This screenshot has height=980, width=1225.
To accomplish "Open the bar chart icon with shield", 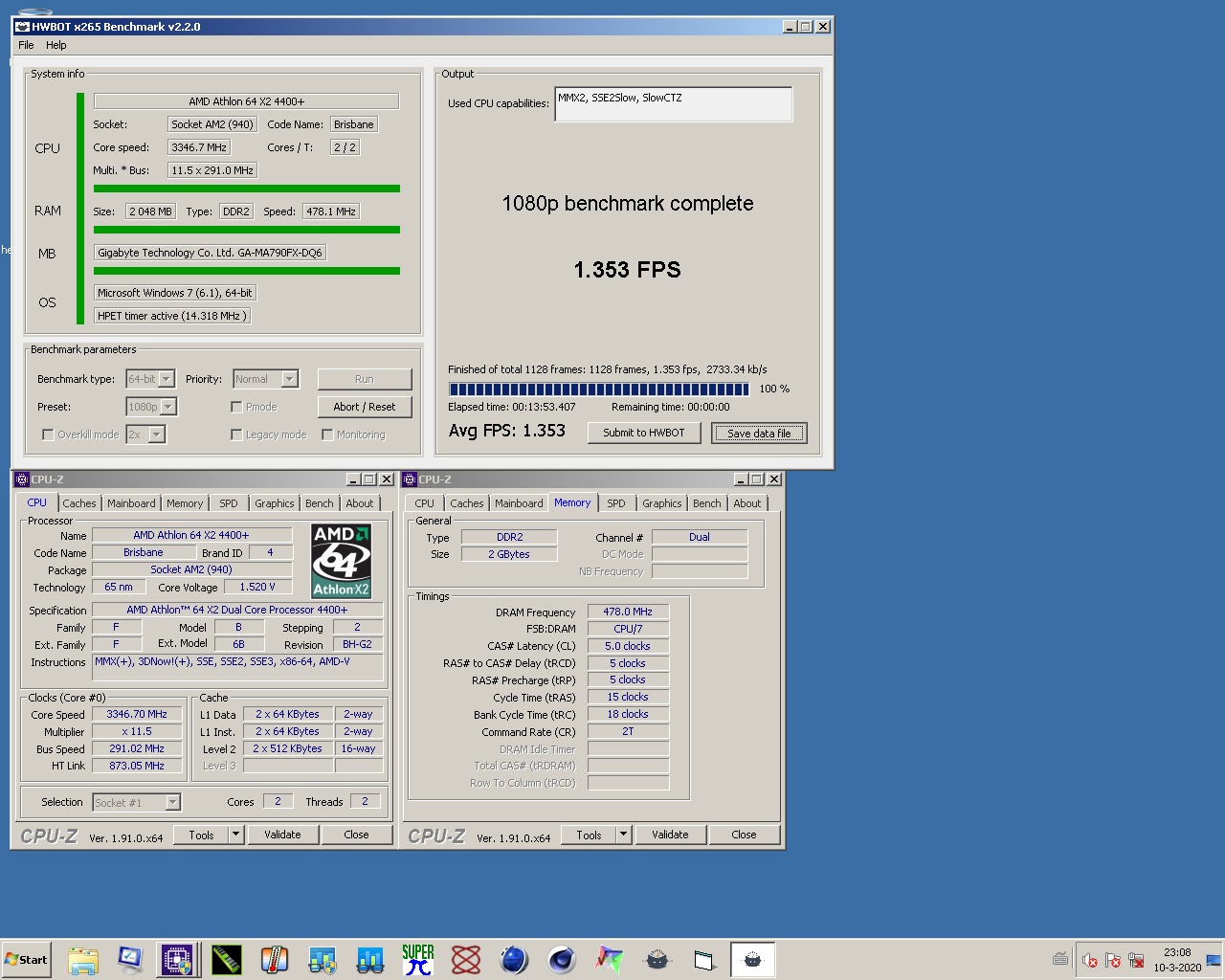I will (x=323, y=960).
